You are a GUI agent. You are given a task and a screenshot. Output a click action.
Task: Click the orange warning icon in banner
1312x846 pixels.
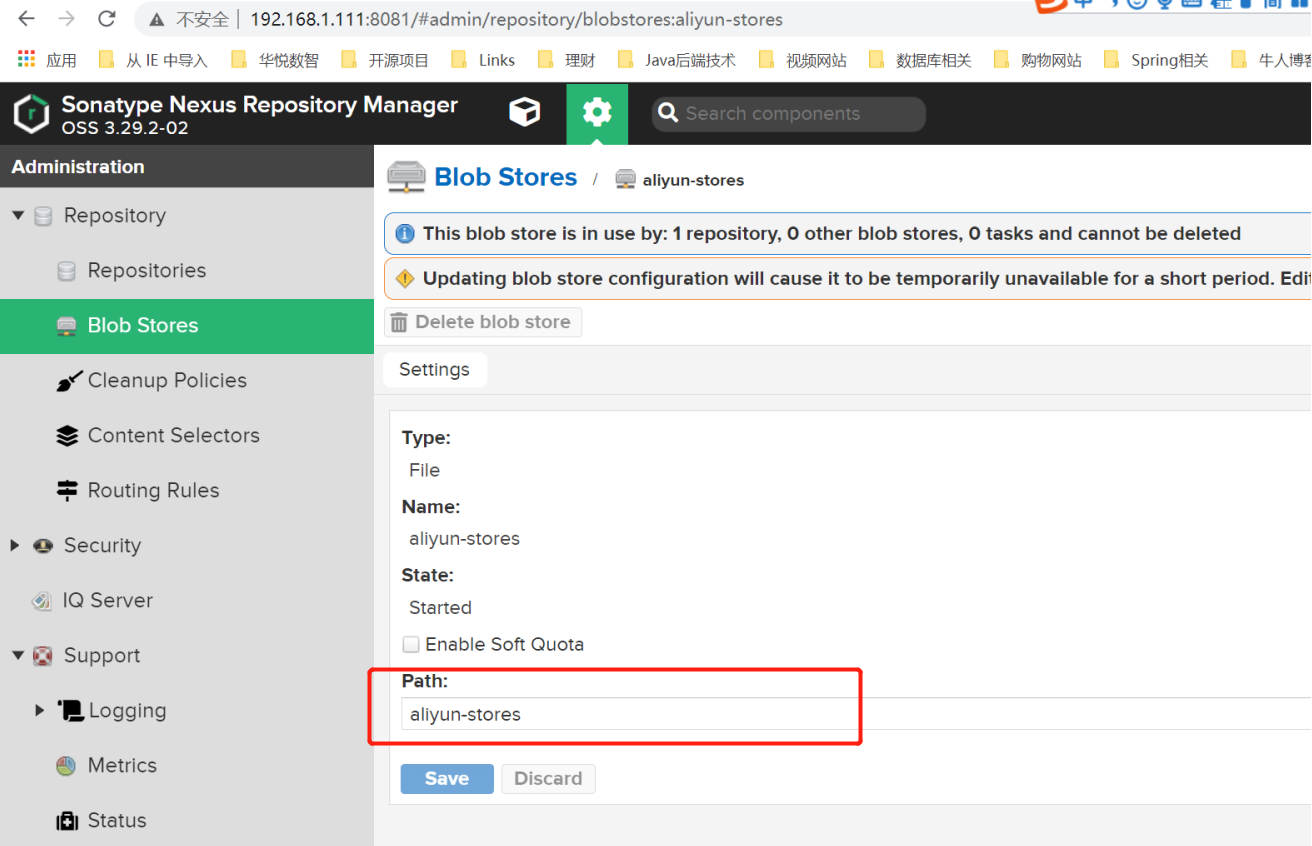tap(405, 279)
